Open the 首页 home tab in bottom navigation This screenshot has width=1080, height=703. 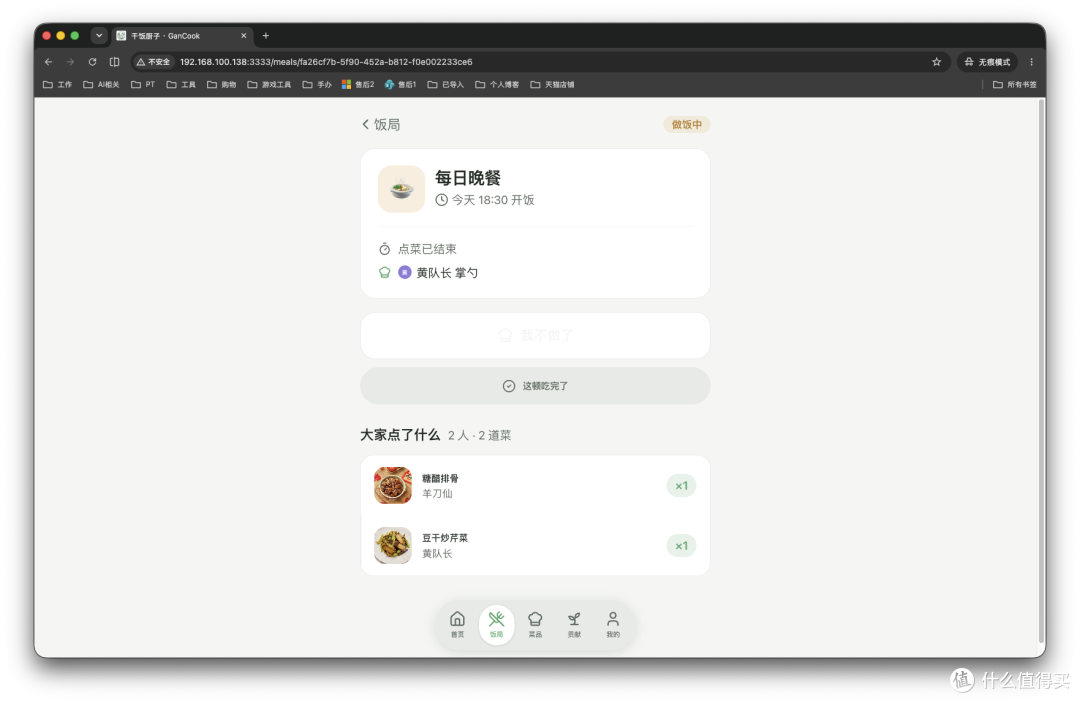coord(457,625)
